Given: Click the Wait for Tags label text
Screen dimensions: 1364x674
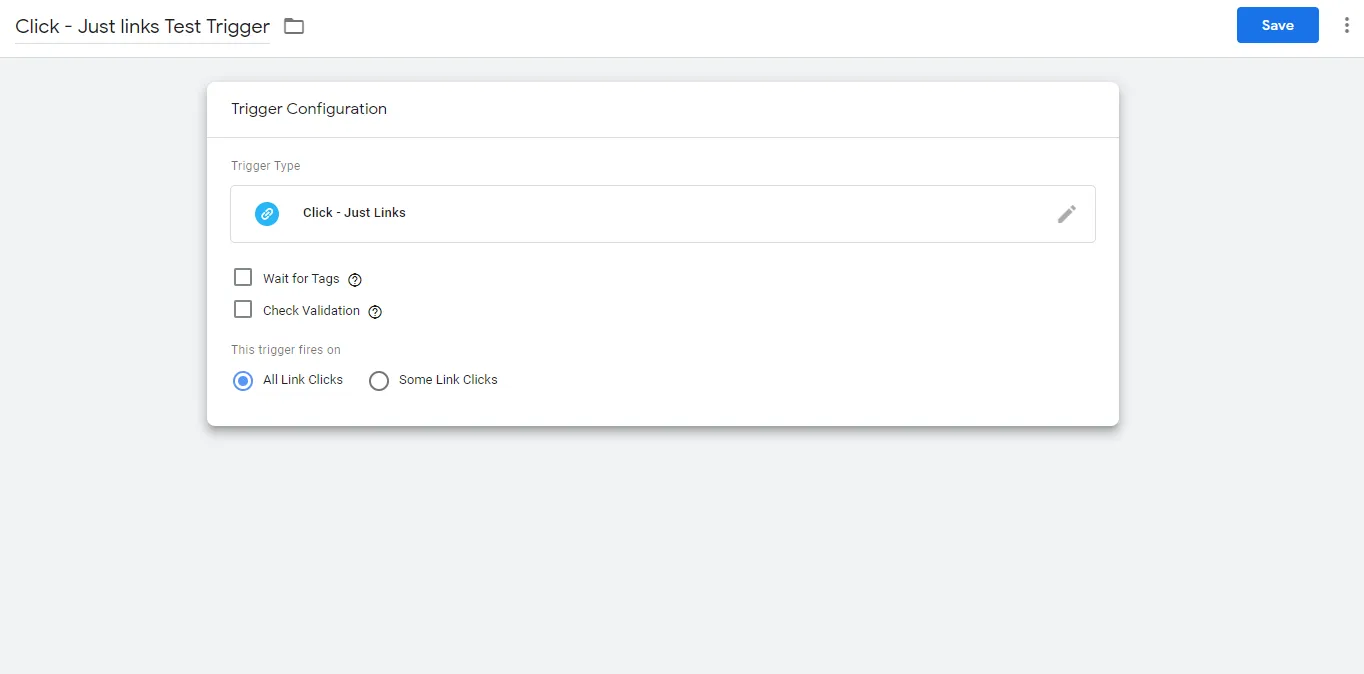Looking at the screenshot, I should click(301, 279).
